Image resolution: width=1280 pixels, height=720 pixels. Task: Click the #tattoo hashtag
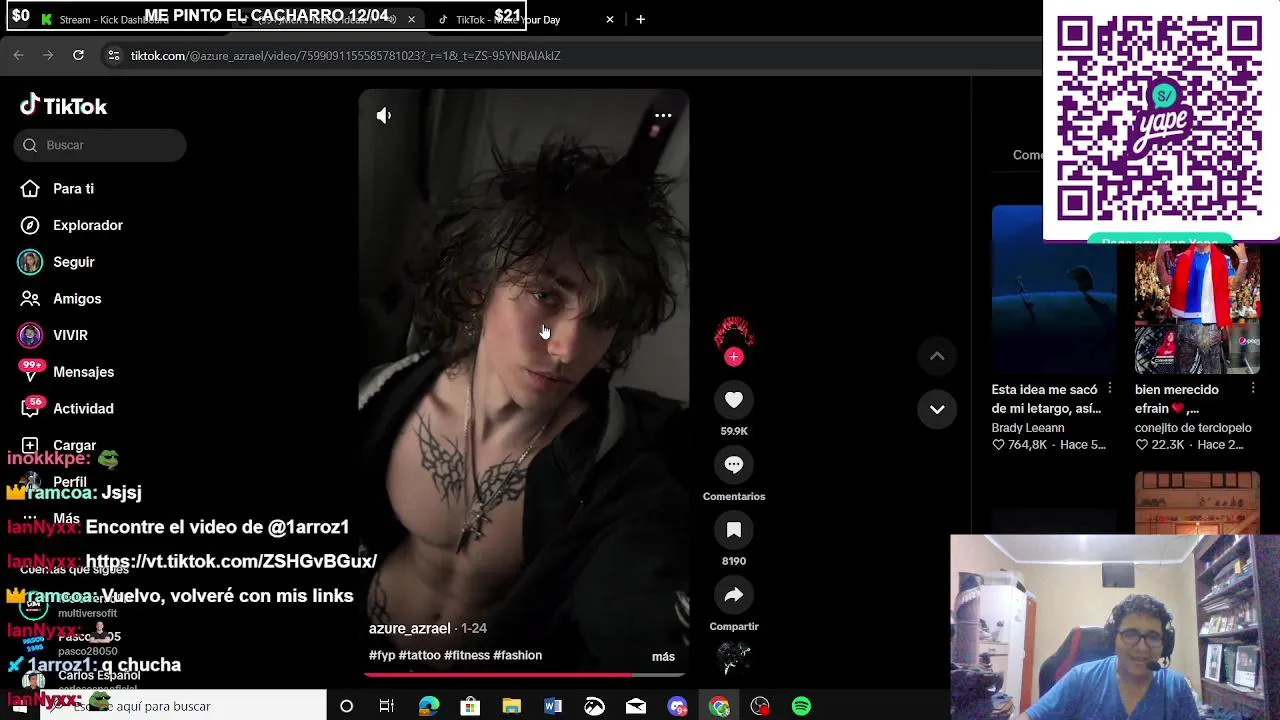coord(419,656)
